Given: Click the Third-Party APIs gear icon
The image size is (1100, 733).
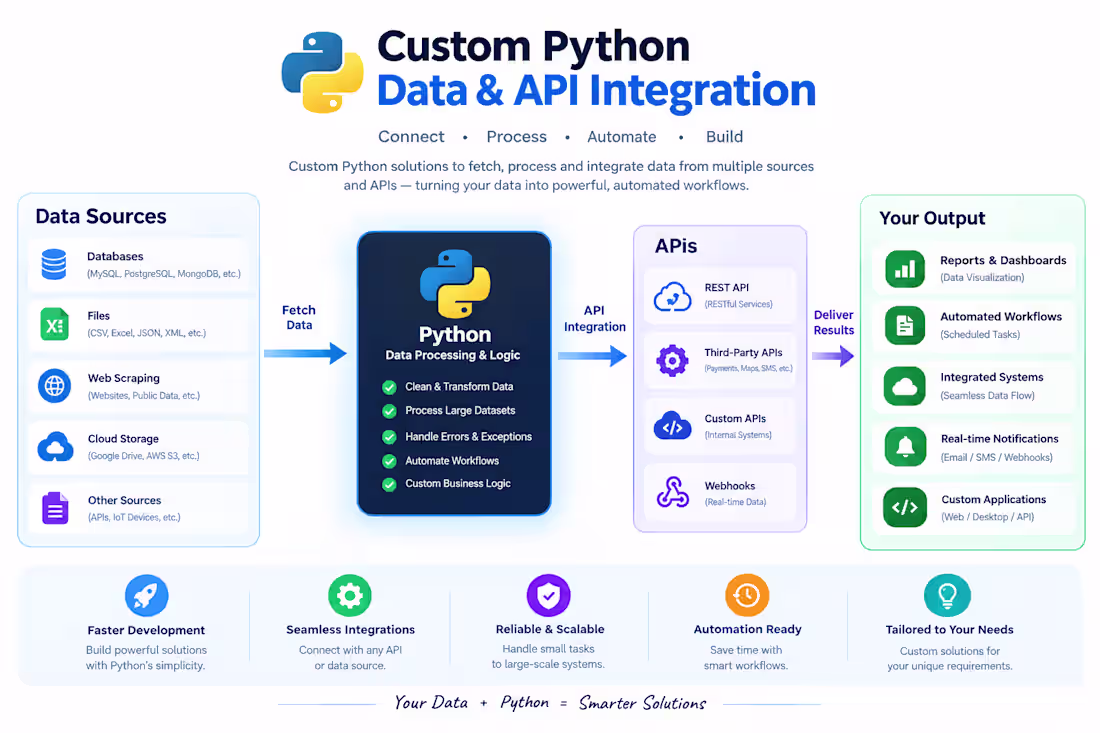Looking at the screenshot, I should (672, 361).
